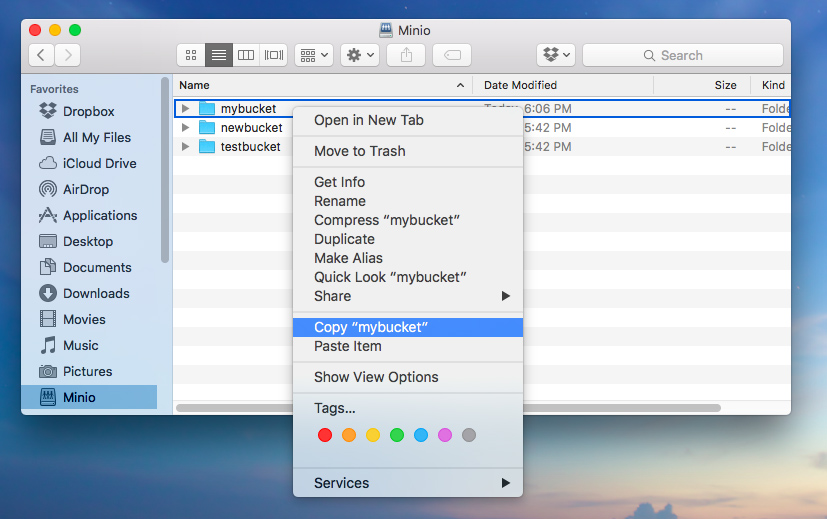Switch to column view in toolbar
This screenshot has width=827, height=519.
(246, 55)
